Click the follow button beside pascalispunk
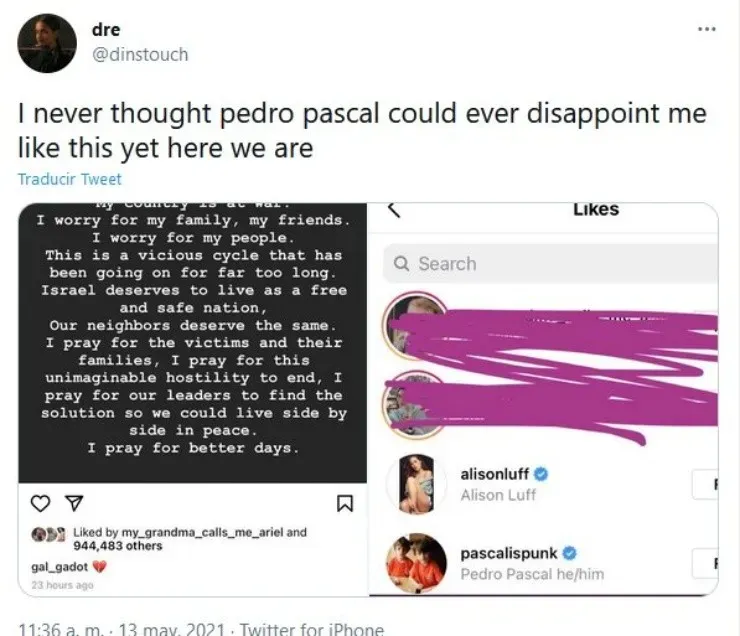 tap(705, 563)
